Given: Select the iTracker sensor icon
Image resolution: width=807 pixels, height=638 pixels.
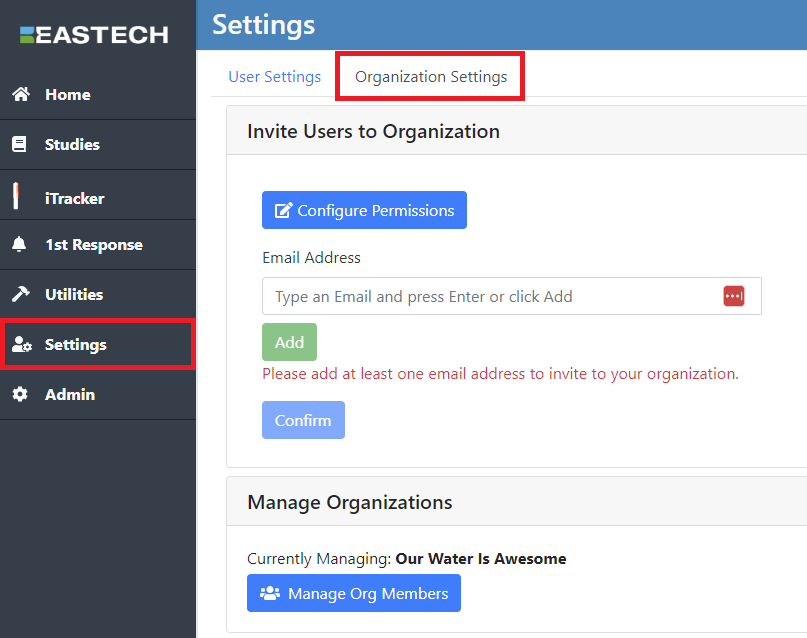Looking at the screenshot, I should point(16,196).
